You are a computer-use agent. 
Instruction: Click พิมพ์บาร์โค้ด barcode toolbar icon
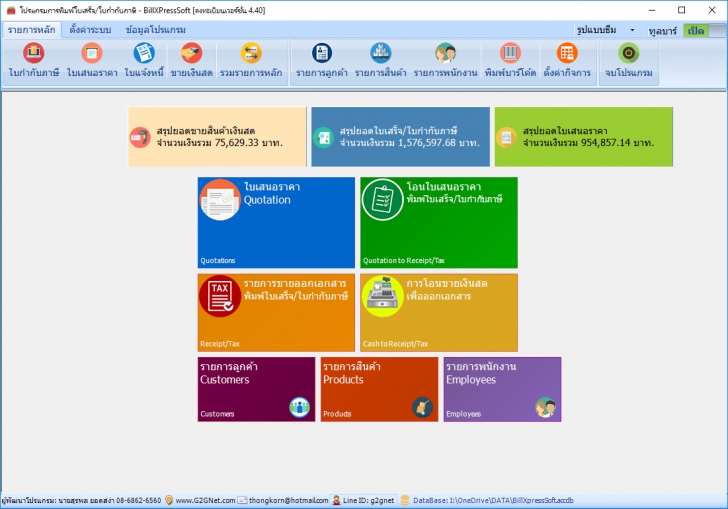(x=510, y=53)
